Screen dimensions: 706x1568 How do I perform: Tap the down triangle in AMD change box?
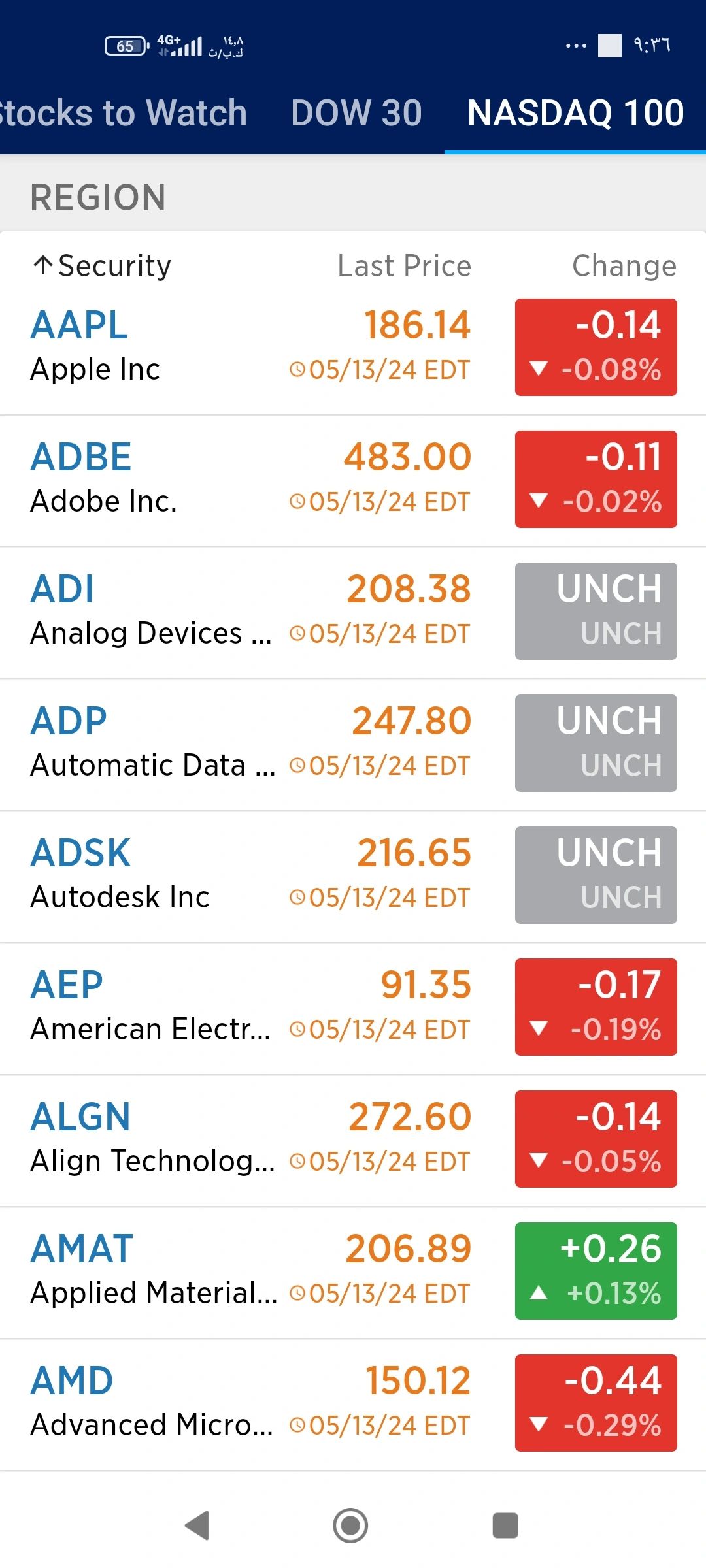[539, 1424]
